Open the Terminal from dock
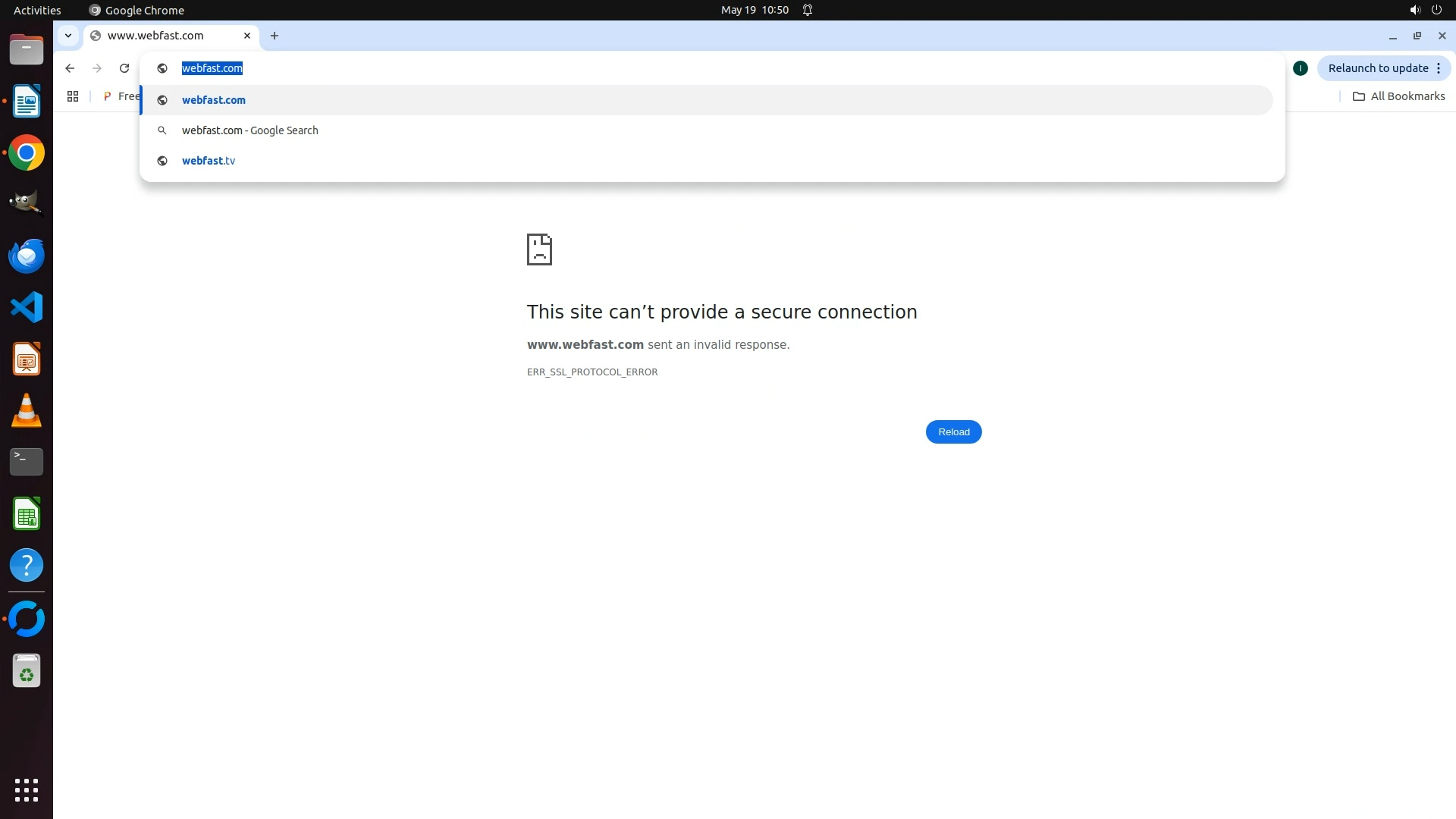This screenshot has width=1456, height=819. coord(27,461)
